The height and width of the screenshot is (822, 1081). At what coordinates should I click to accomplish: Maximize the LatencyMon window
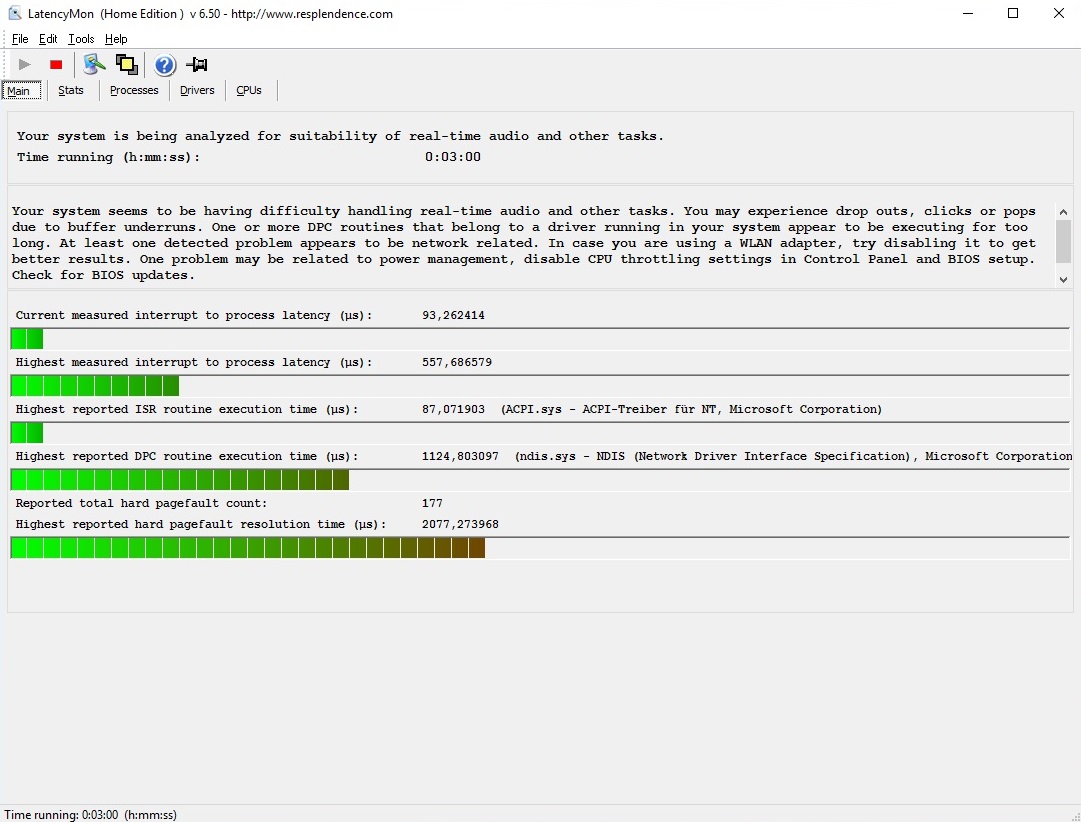1013,13
